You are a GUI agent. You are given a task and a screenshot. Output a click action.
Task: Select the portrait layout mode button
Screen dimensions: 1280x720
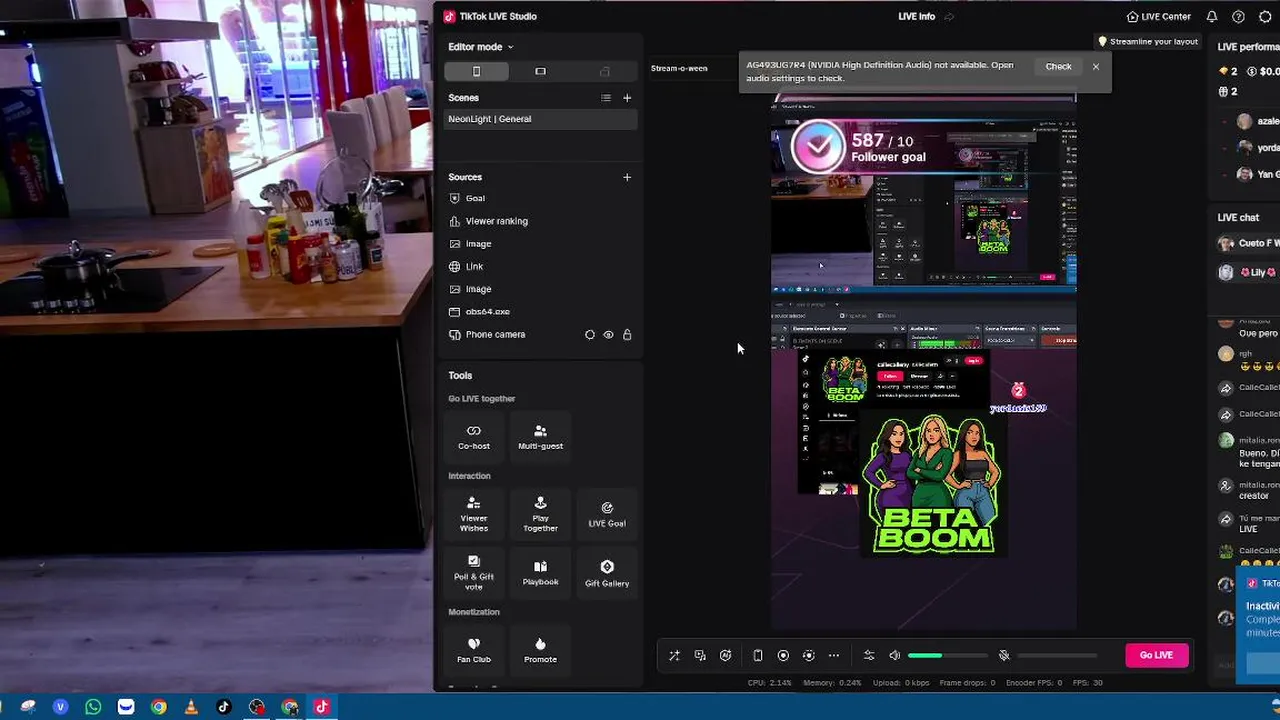476,71
